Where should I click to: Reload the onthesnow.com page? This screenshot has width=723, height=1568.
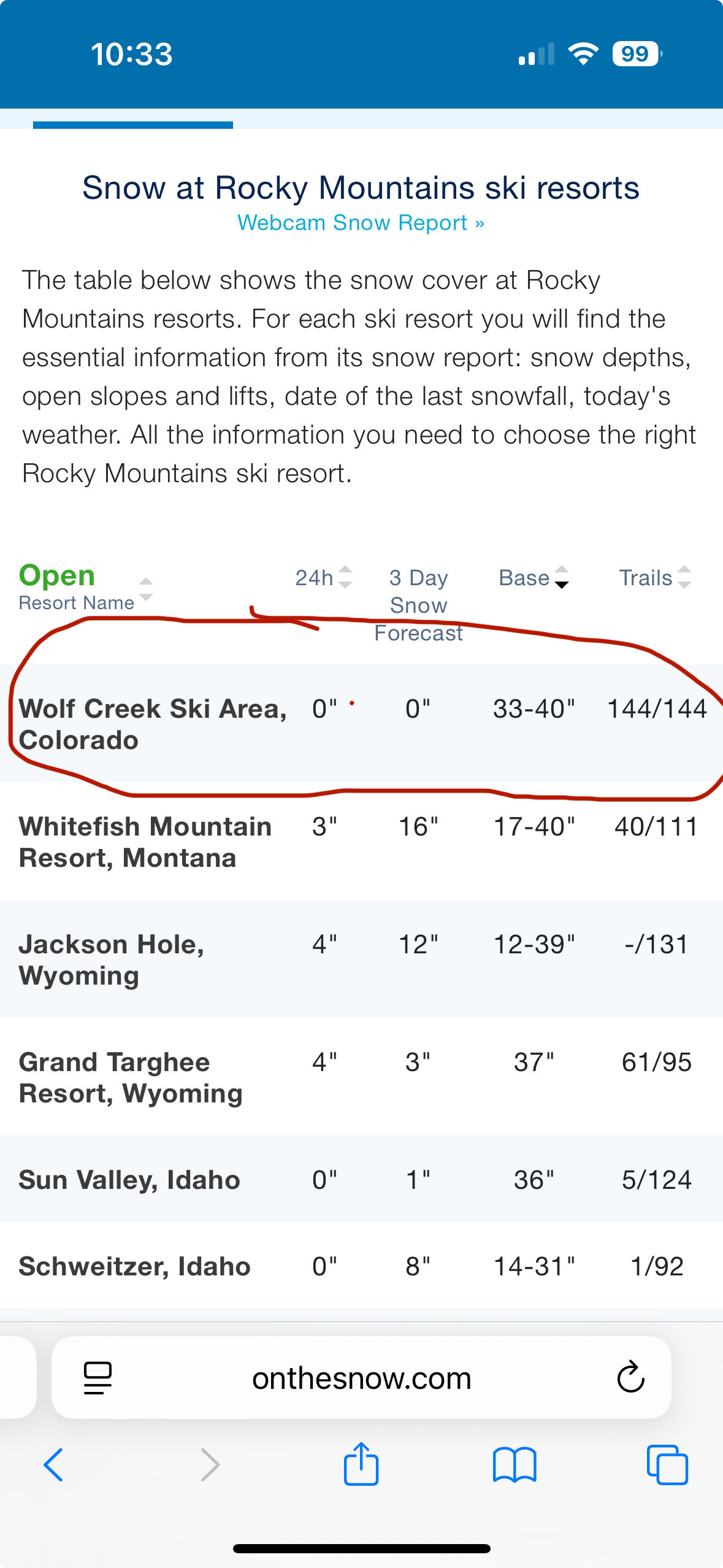click(x=630, y=1378)
